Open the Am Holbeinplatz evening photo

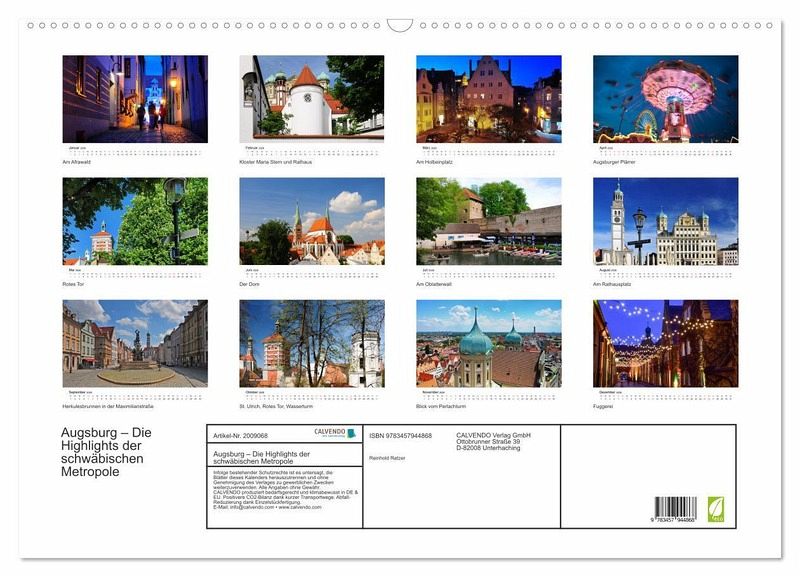[489, 99]
